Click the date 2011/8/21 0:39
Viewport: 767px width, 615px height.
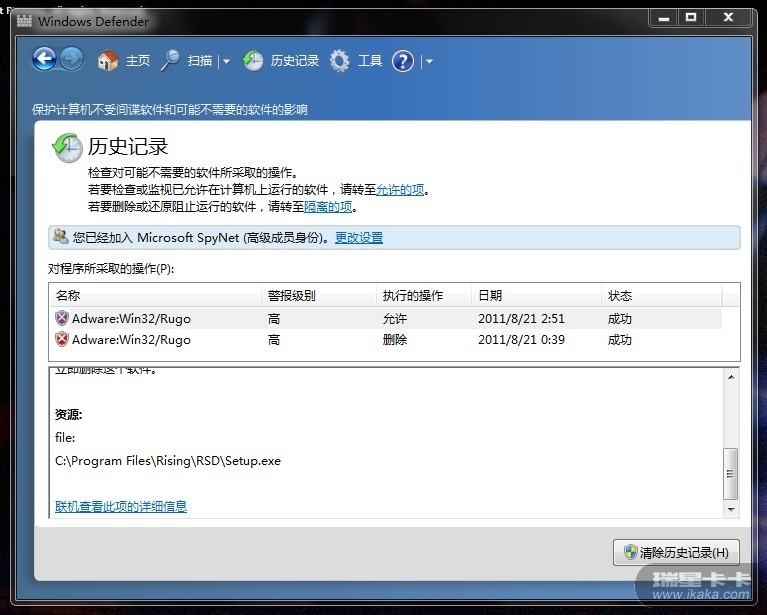click(521, 340)
